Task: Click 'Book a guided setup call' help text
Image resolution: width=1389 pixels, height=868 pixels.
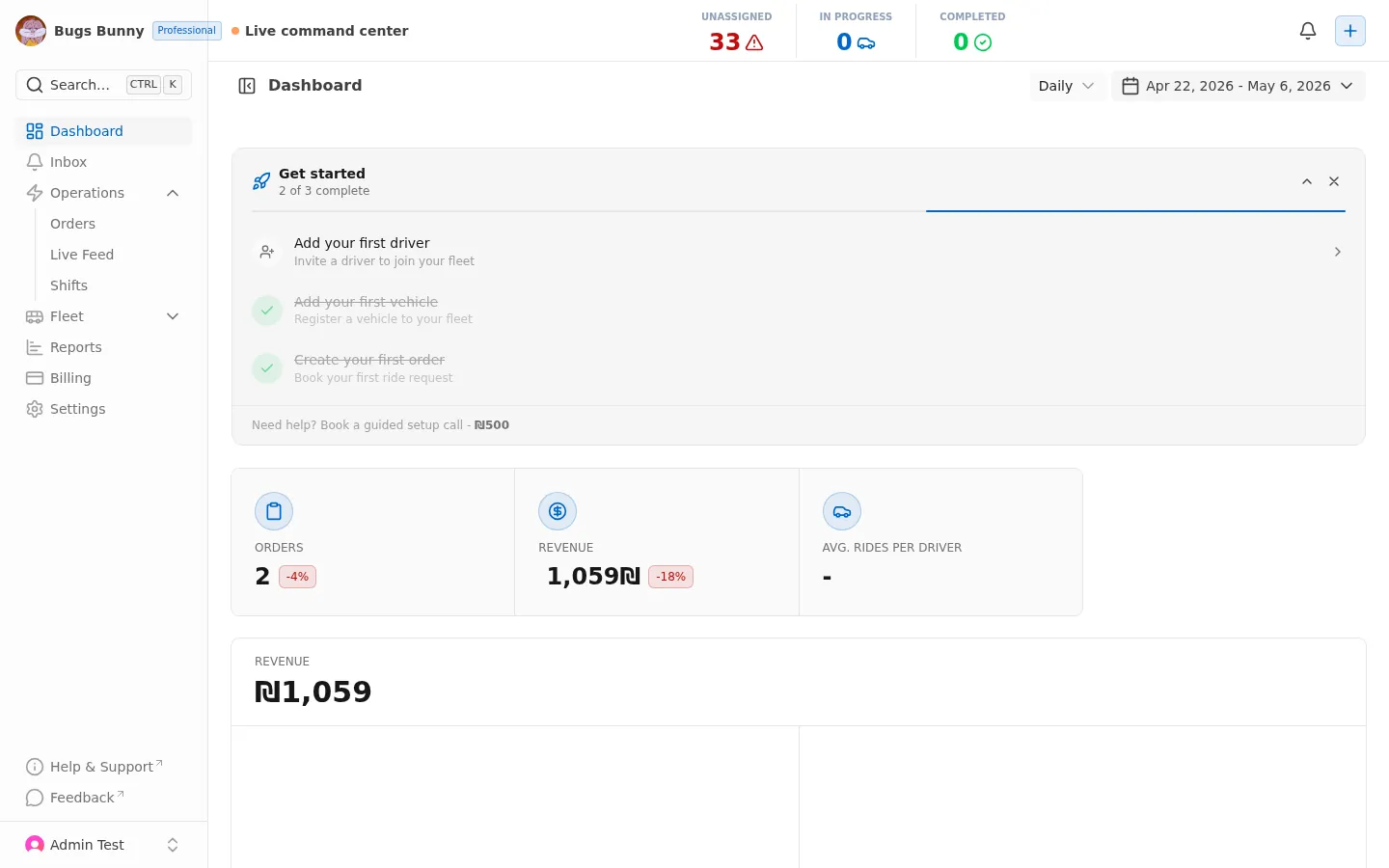Action: [380, 425]
